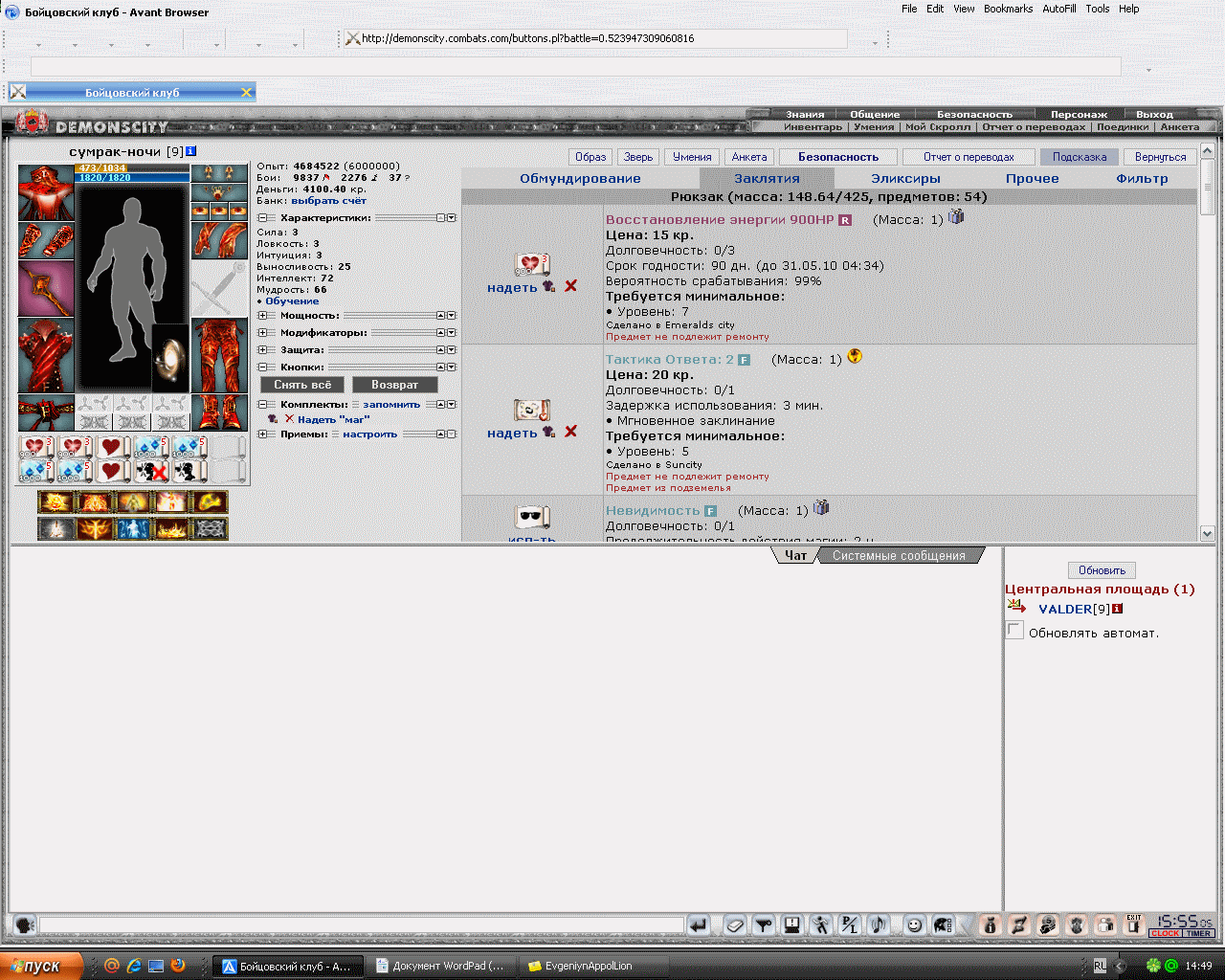Image resolution: width=1225 pixels, height=980 pixels.
Task: Use the crossed-out silhouette scroll
Action: click(153, 471)
